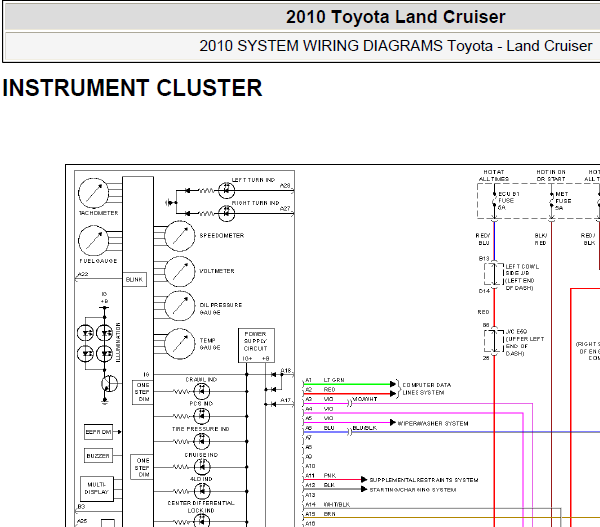
Task: Click the starting/charging system arrowhead
Action: (x=364, y=489)
